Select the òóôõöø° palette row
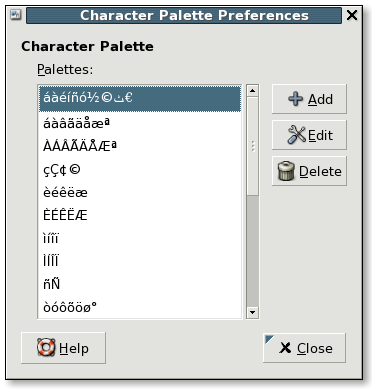The height and width of the screenshot is (389, 372). [x=140, y=307]
